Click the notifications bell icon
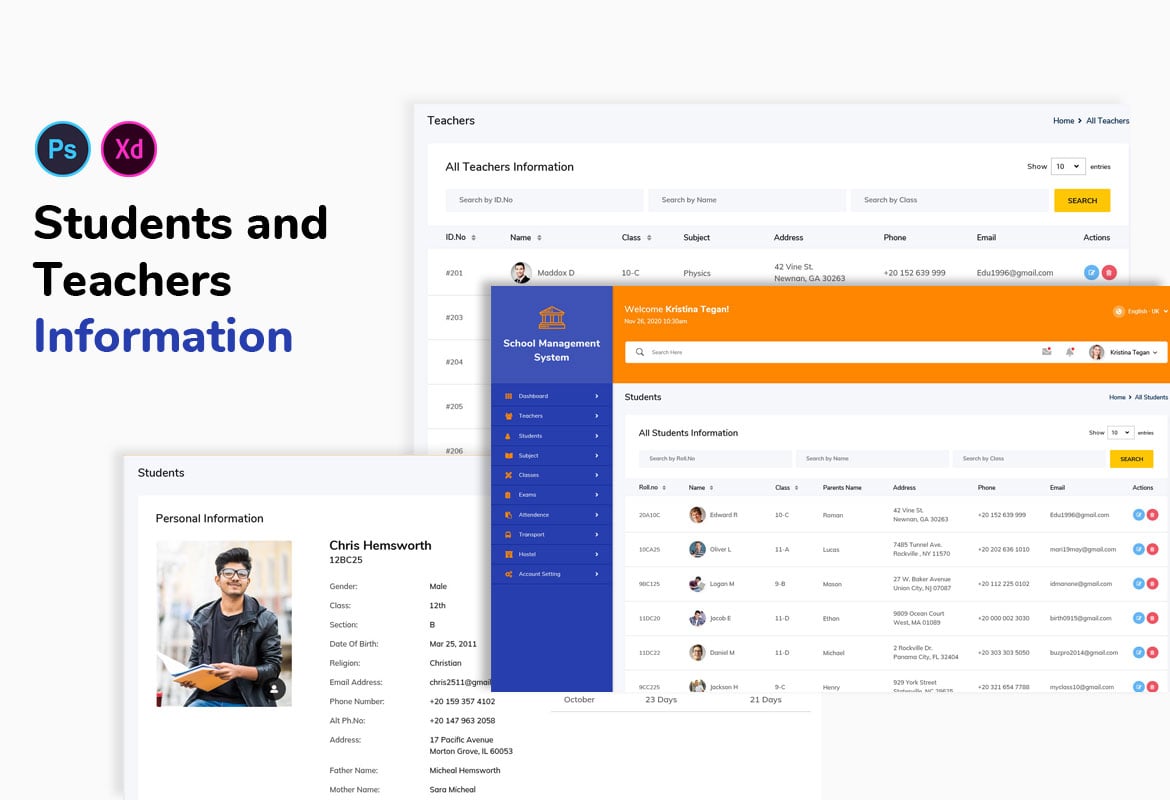This screenshot has height=800, width=1170. [x=1069, y=351]
